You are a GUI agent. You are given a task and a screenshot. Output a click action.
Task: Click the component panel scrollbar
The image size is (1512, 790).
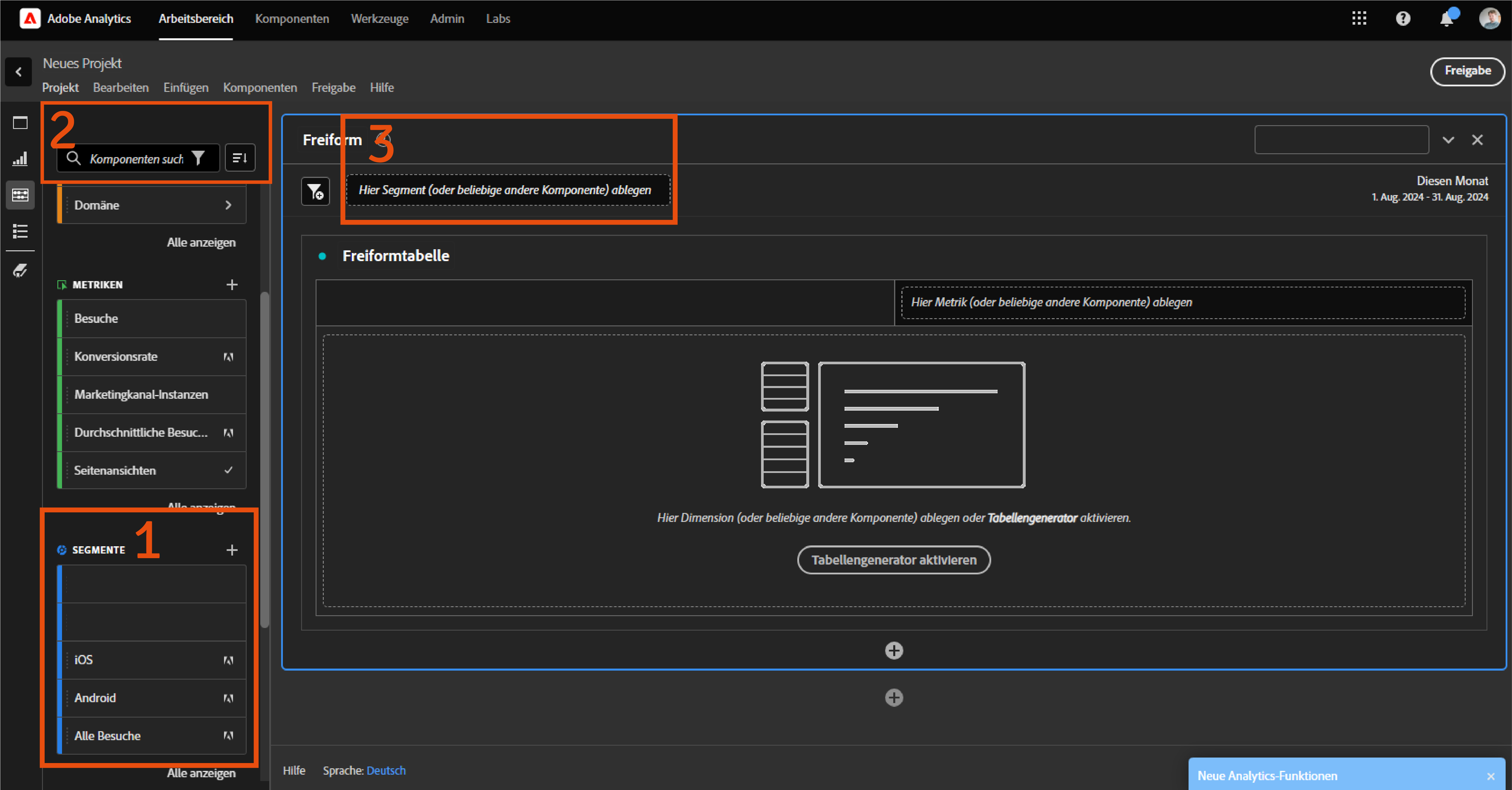[265, 460]
